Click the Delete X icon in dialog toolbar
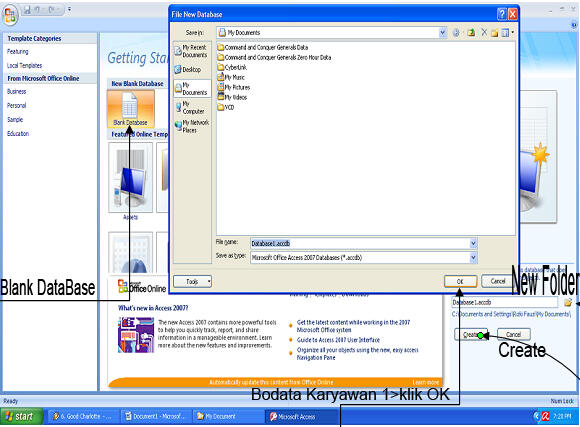Image resolution: width=580 pixels, height=427 pixels. click(x=484, y=33)
